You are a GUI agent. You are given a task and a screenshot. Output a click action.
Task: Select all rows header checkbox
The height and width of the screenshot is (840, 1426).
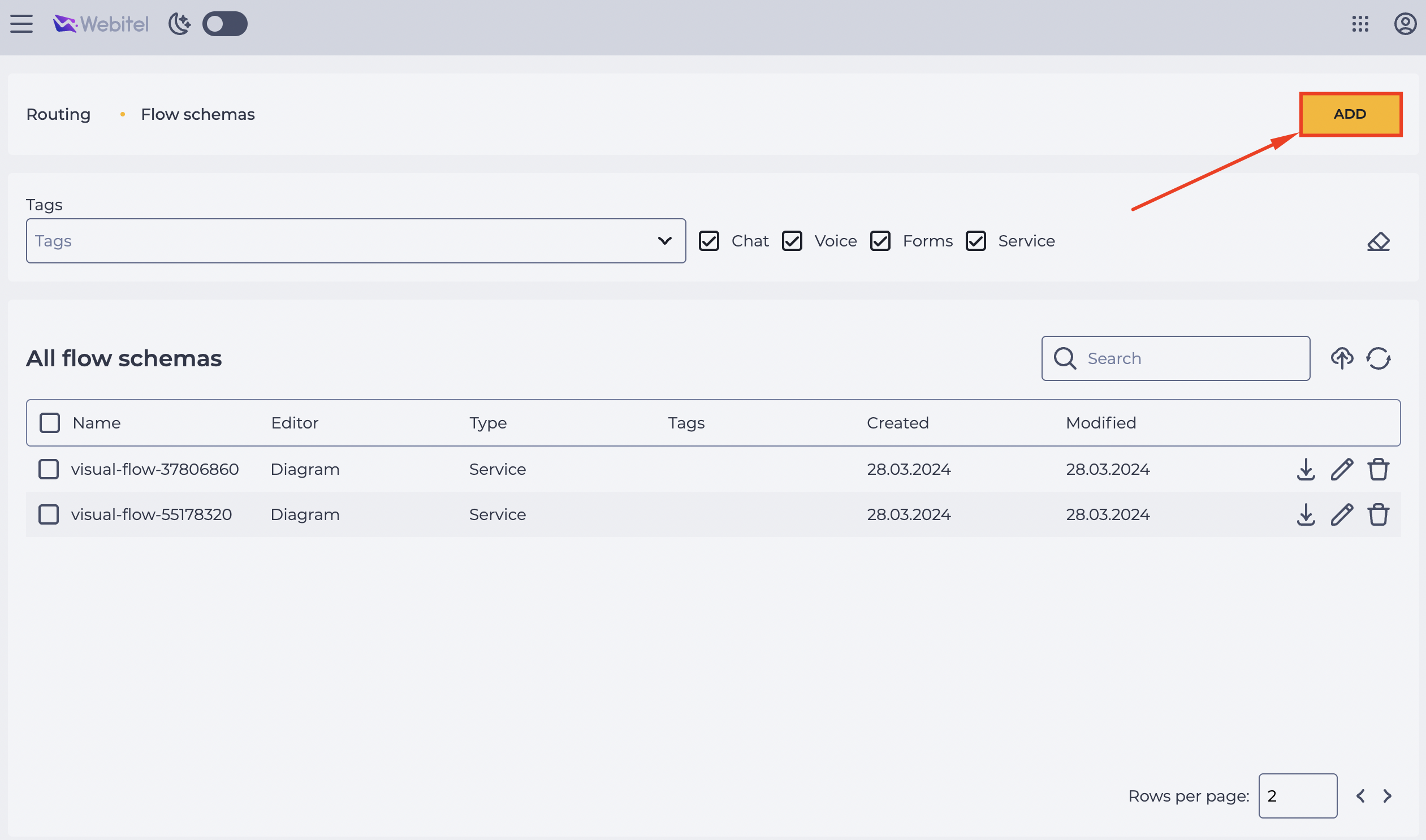point(50,423)
